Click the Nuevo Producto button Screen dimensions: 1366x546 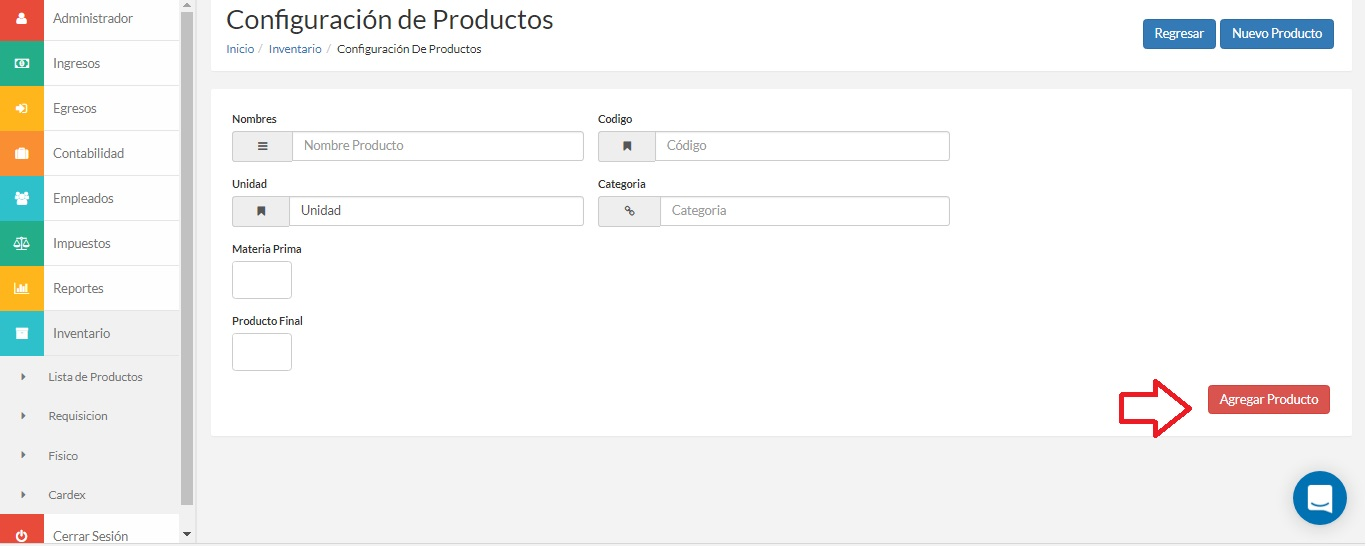click(1277, 33)
